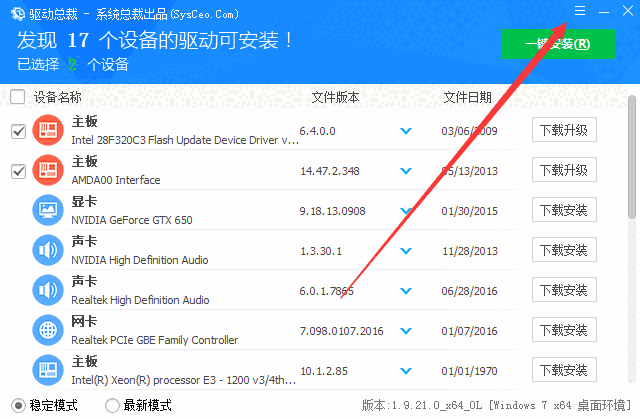Expand version dropdown for 10.1.2.85
640x419 pixels.
406,371
